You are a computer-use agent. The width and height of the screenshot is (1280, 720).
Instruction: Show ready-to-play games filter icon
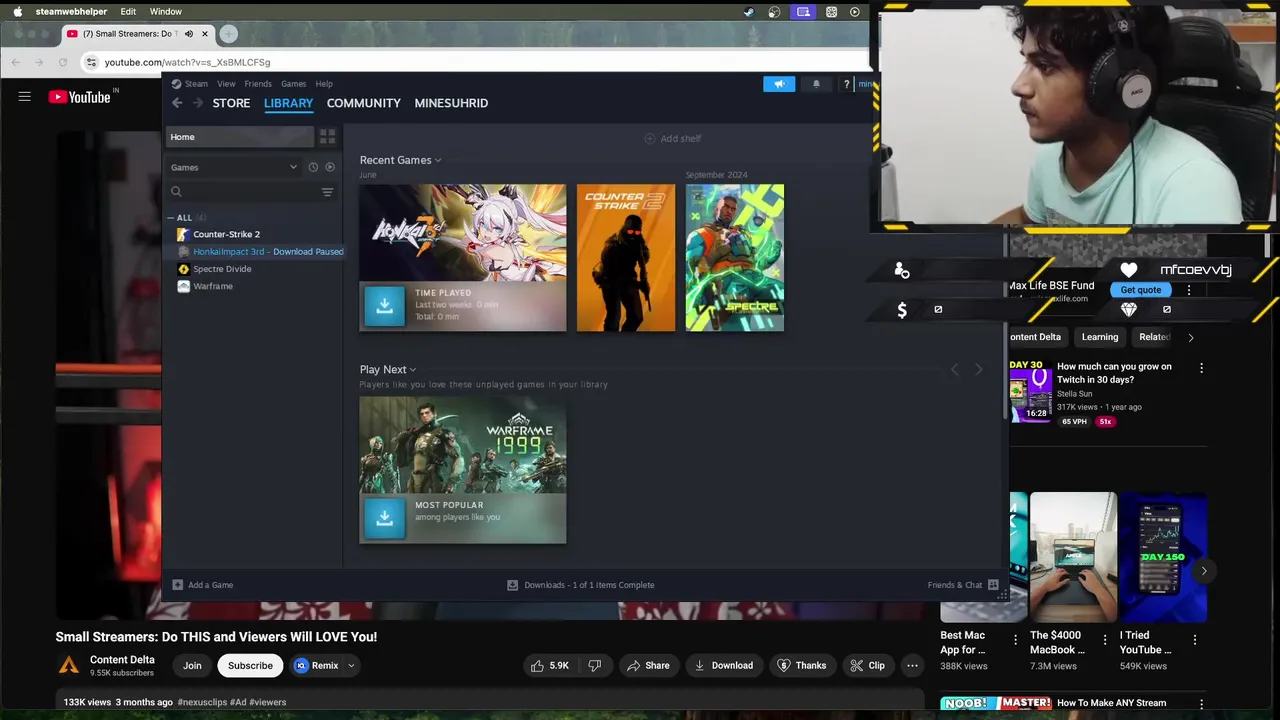[x=330, y=167]
